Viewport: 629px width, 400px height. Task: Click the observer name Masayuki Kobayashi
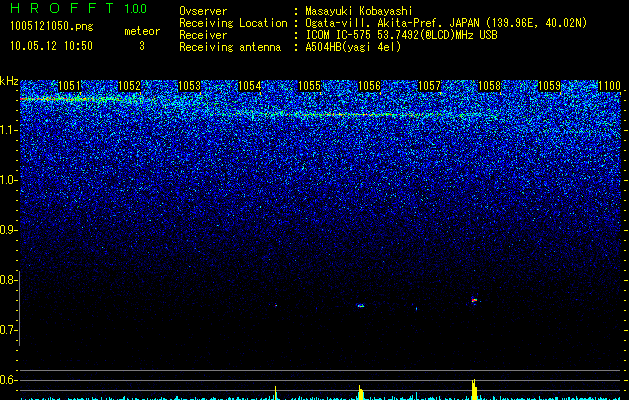(359, 11)
